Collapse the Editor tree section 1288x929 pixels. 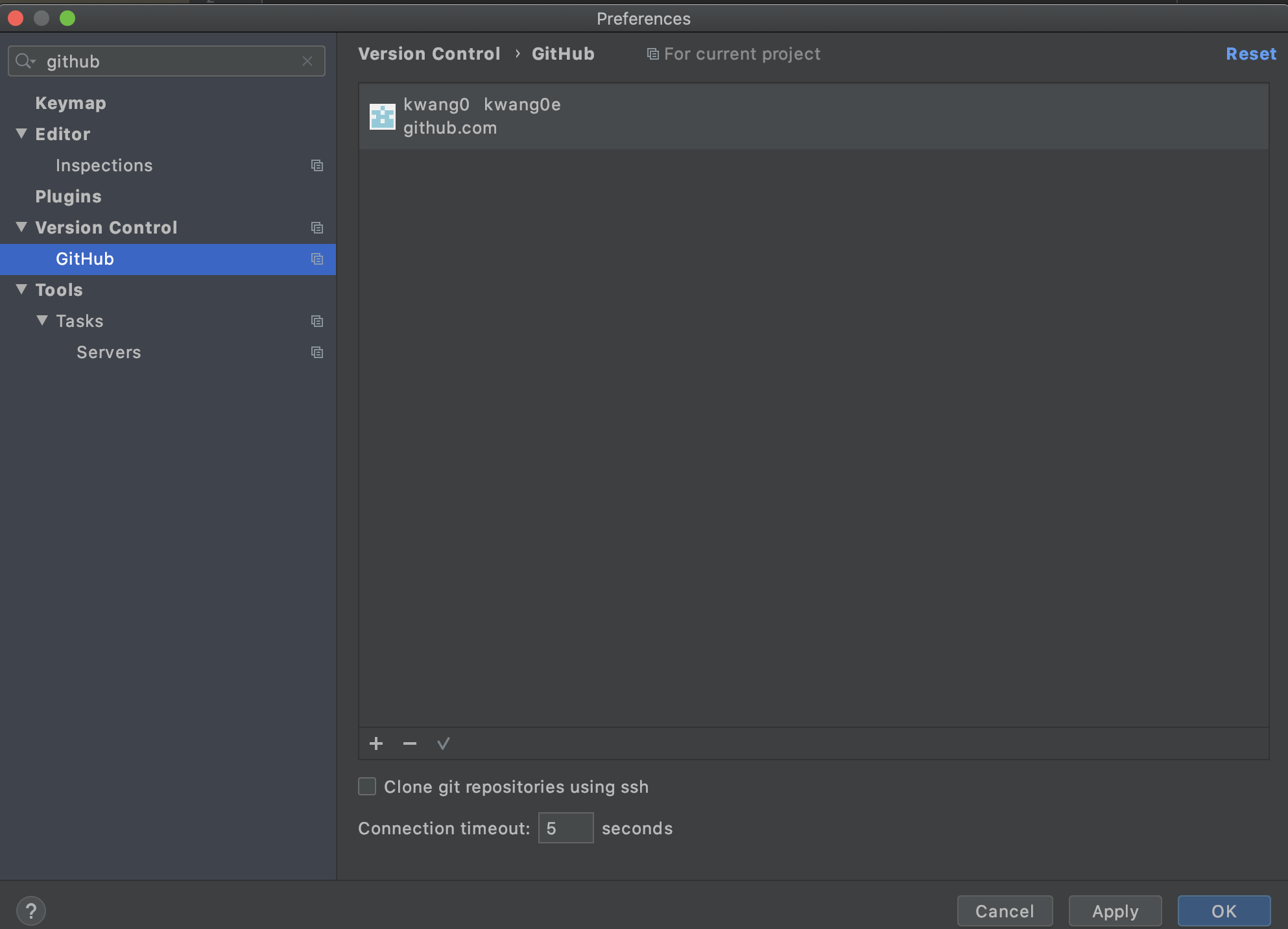coord(21,134)
